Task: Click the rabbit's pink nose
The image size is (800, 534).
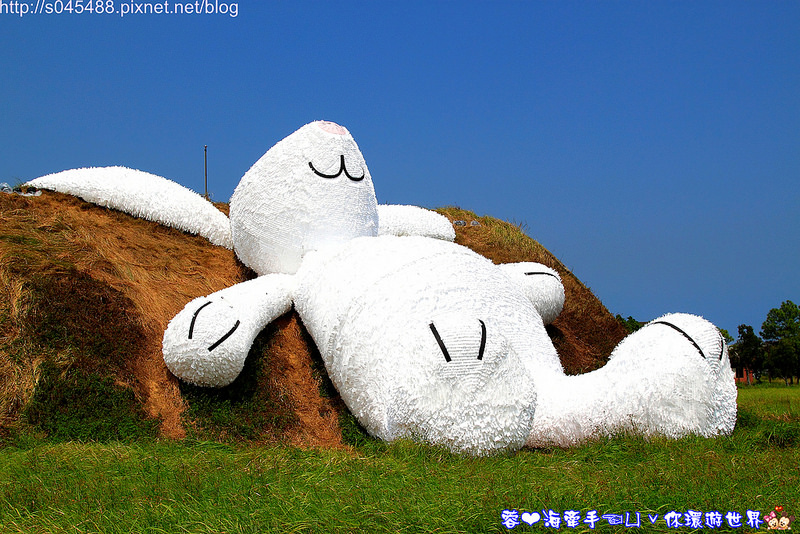Action: click(333, 128)
